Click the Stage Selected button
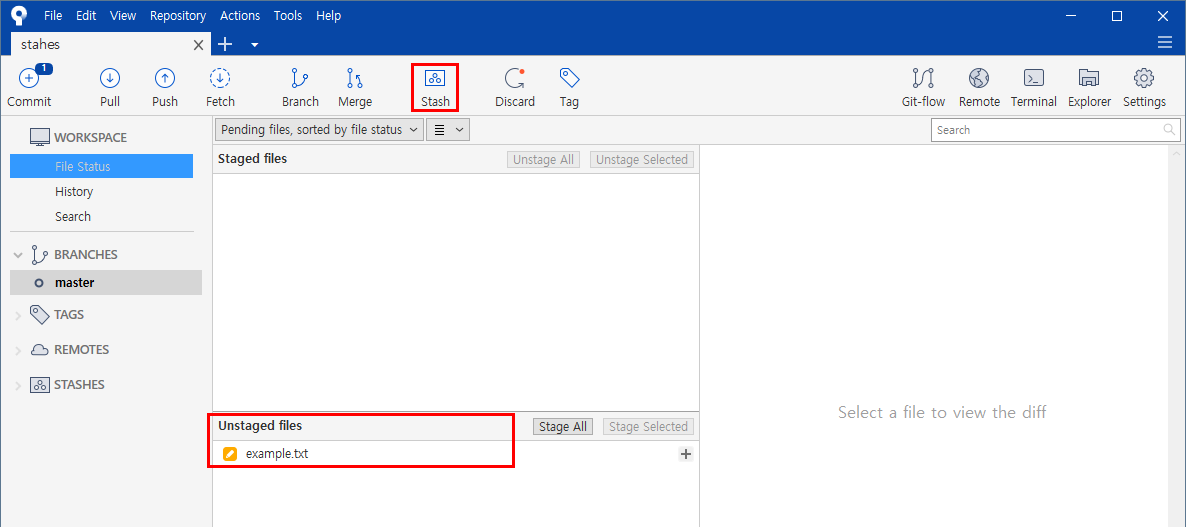The width and height of the screenshot is (1186, 527). pos(648,426)
